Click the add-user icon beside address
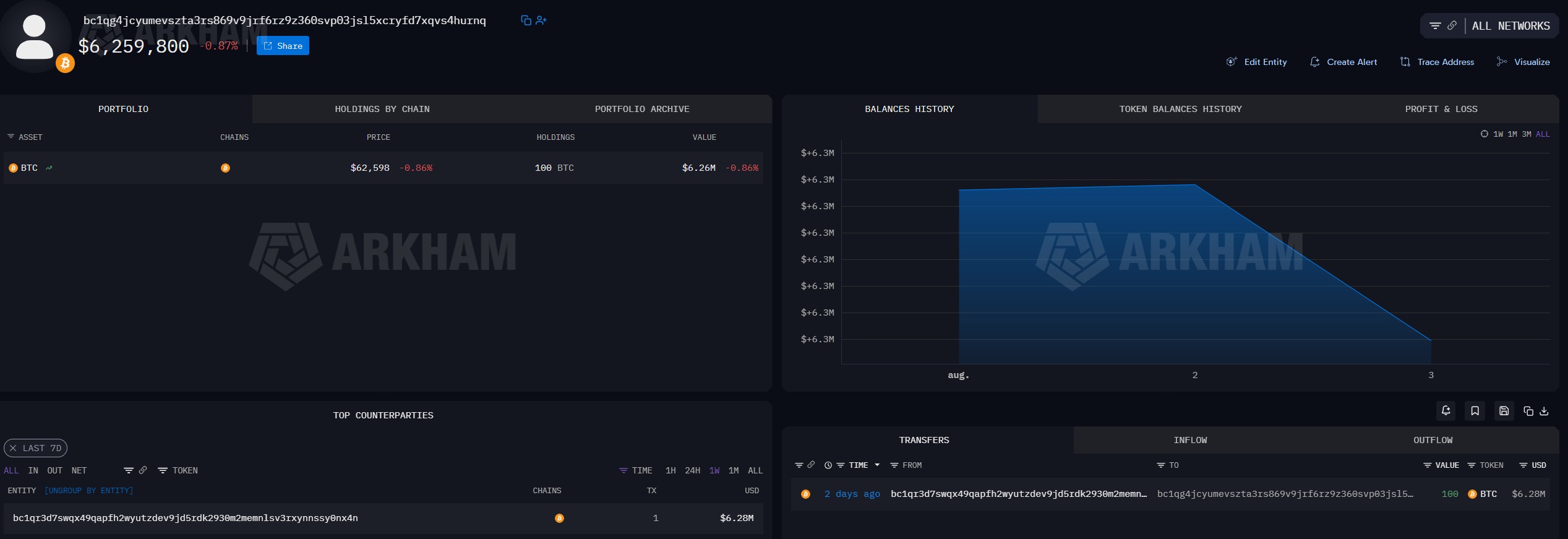The image size is (1568, 539). click(x=541, y=20)
